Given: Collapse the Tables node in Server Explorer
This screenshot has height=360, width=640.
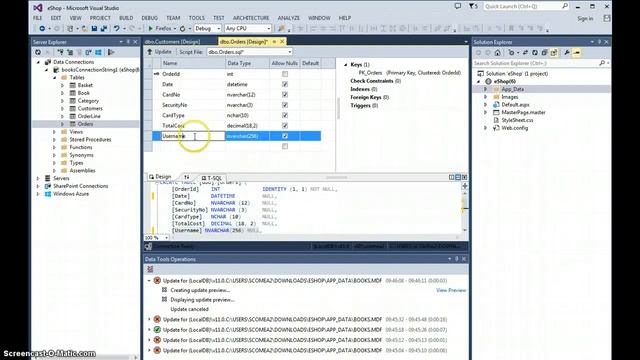Looking at the screenshot, I should coord(54,78).
